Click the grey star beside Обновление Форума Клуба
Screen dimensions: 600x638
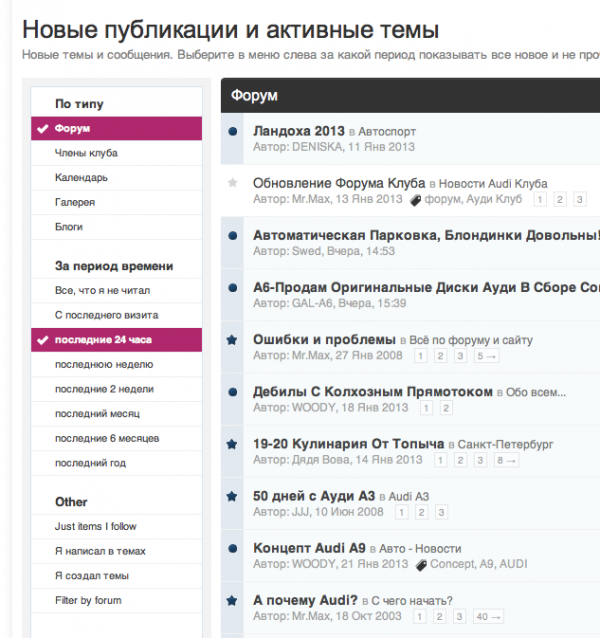(233, 183)
